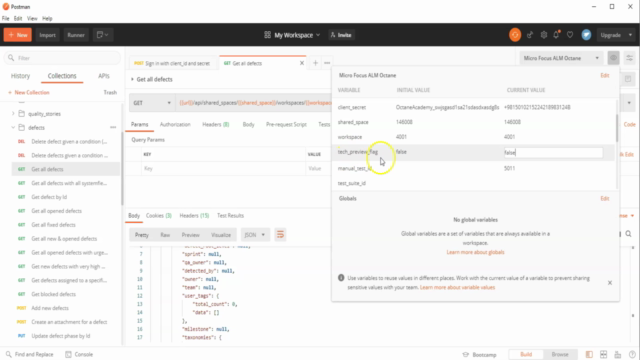Open My Workspace dropdown
Screen dimensions: 640x360
pyautogui.click(x=292, y=35)
